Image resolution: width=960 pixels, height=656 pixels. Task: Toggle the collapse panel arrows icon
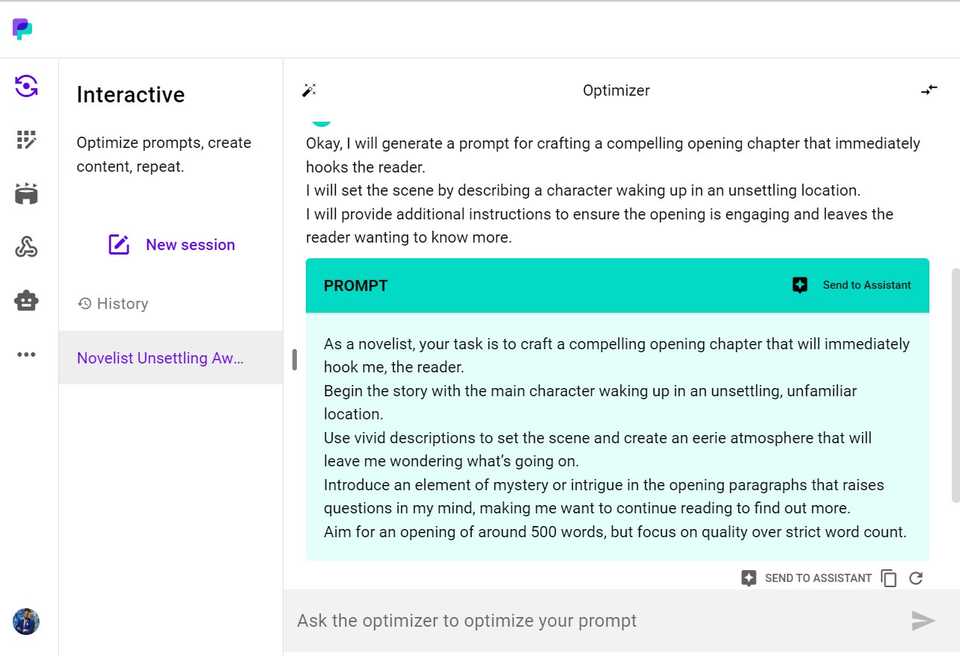pyautogui.click(x=929, y=90)
